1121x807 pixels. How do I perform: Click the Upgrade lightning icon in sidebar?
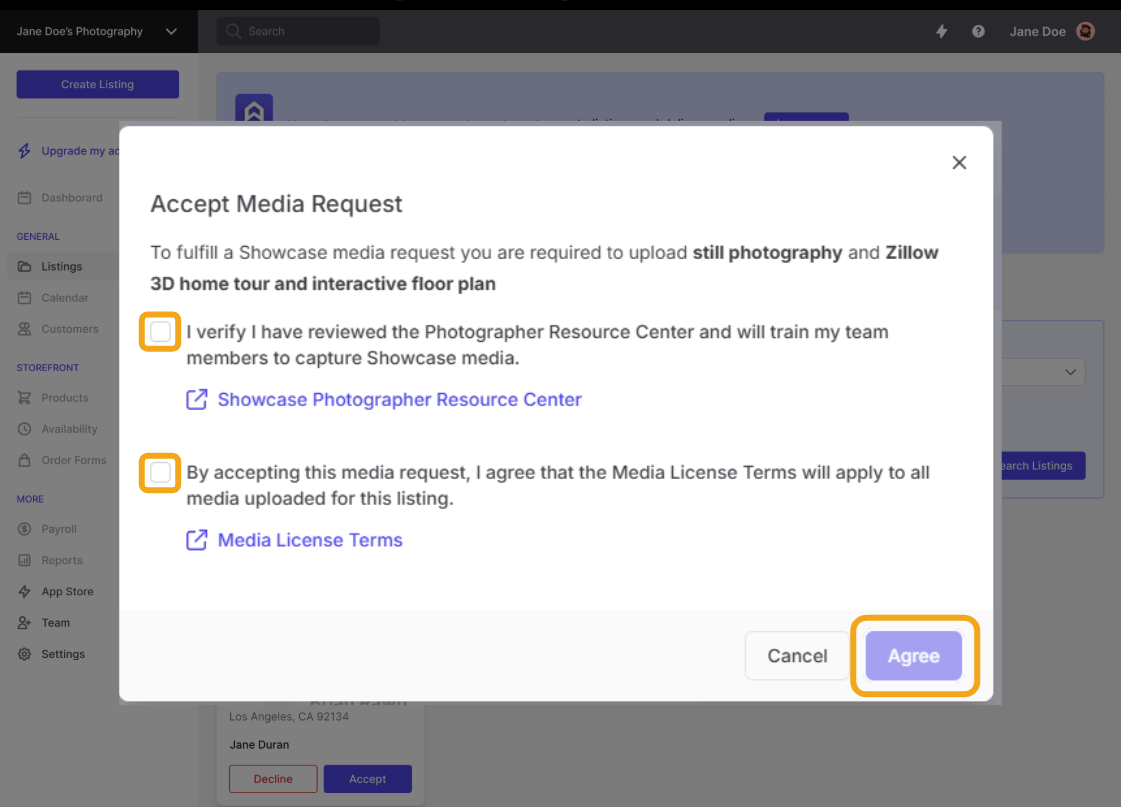(x=24, y=151)
